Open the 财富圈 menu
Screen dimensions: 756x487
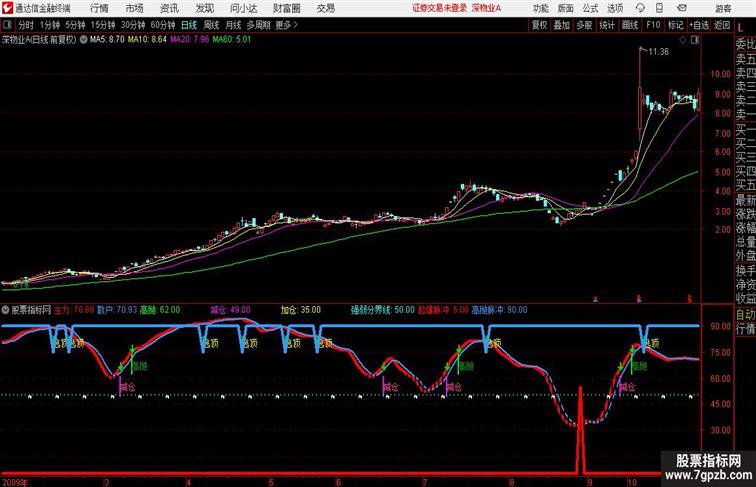click(287, 8)
